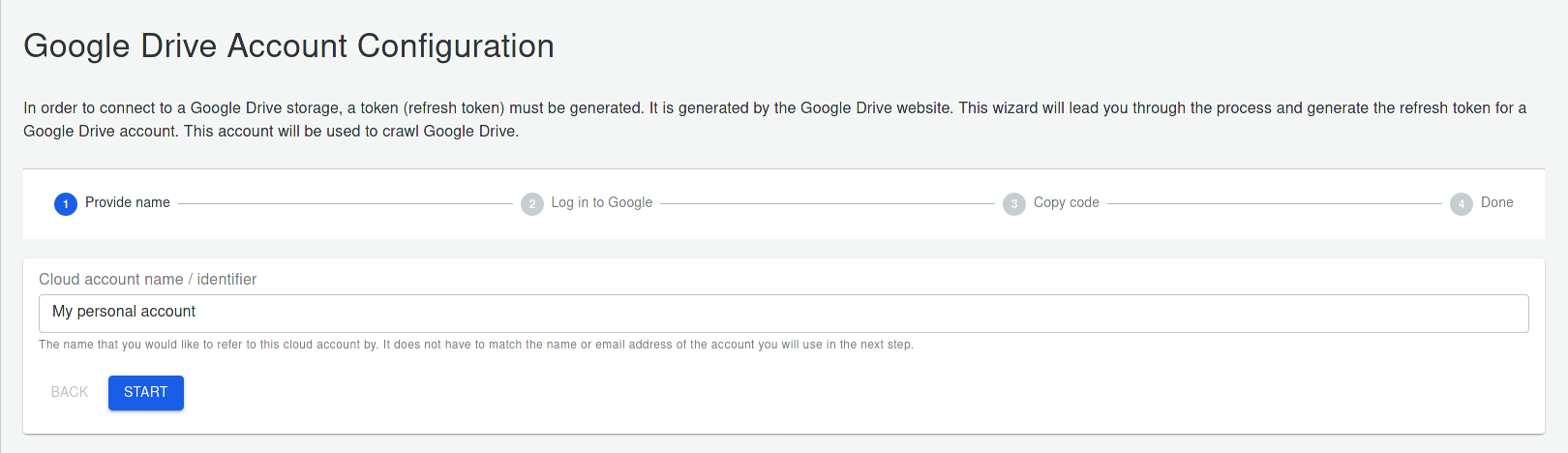This screenshot has height=453, width=1568.
Task: Click the line connecting steps 1 and 2
Action: (345, 204)
